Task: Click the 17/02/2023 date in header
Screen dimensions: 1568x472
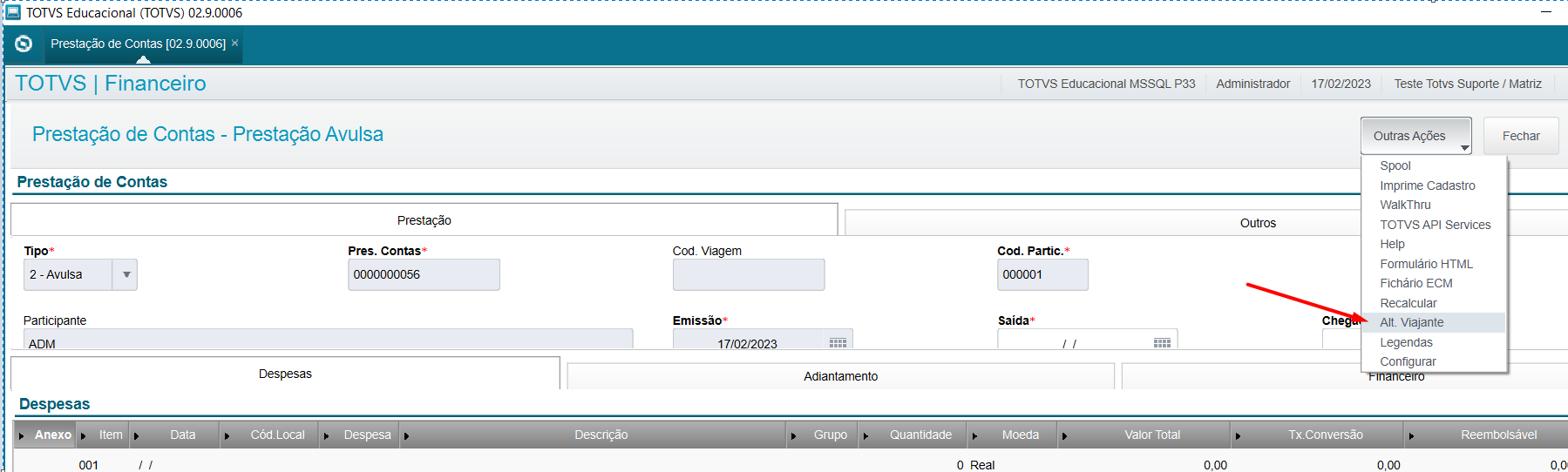Action: [1341, 84]
